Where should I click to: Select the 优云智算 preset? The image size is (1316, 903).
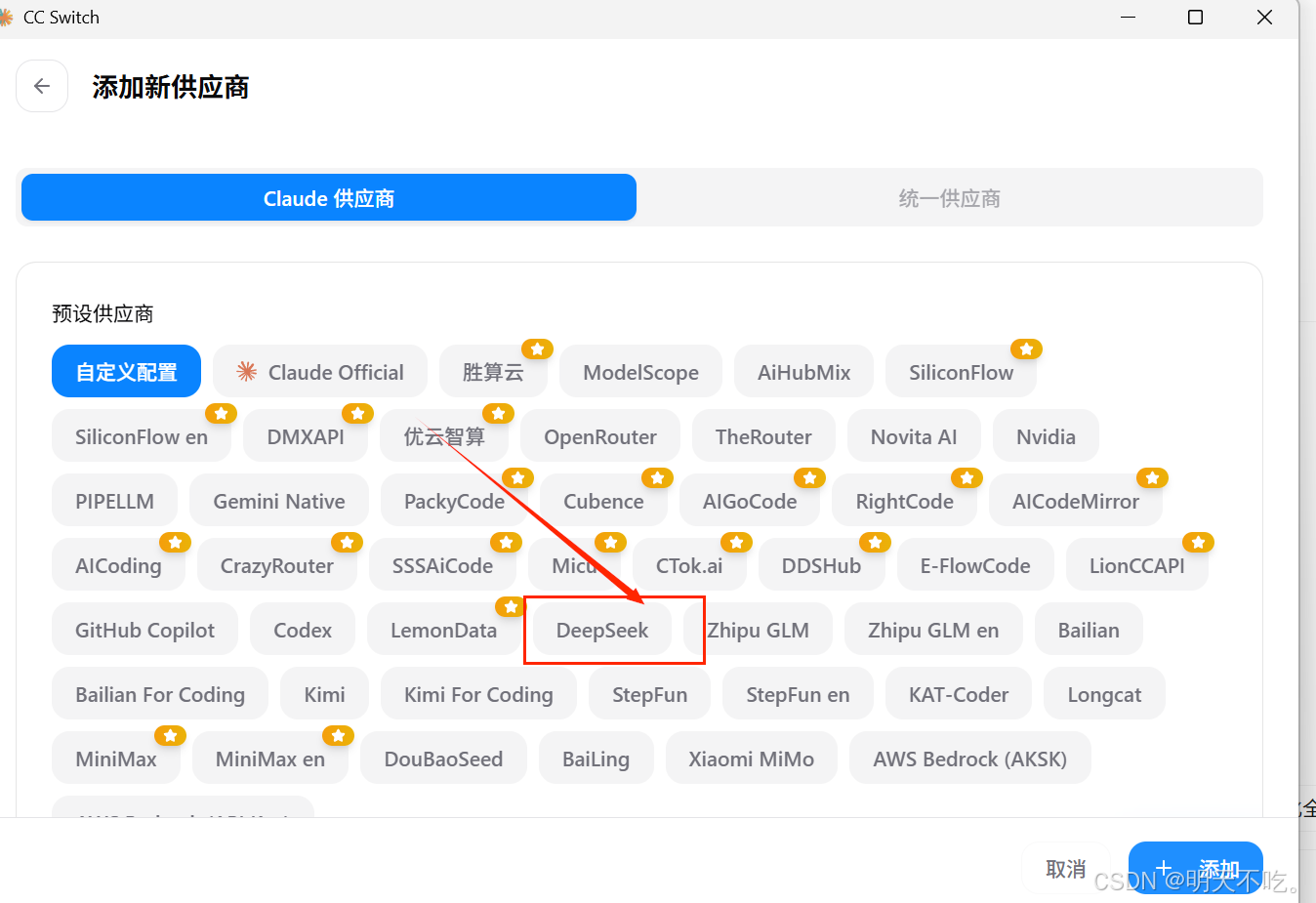tap(444, 436)
